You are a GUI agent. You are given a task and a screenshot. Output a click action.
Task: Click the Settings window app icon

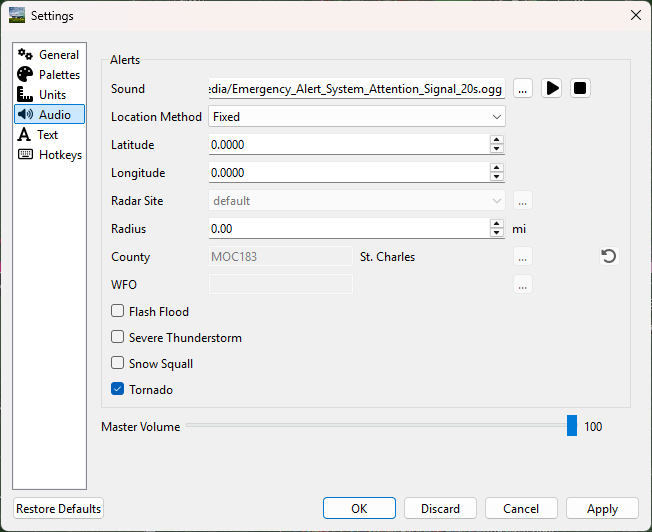click(17, 15)
